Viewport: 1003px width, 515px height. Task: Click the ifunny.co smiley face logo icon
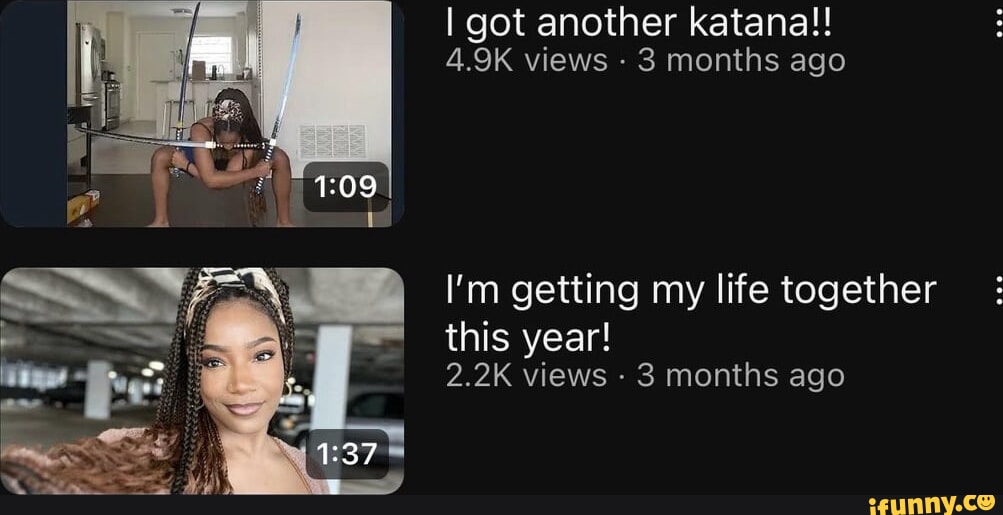[986, 502]
